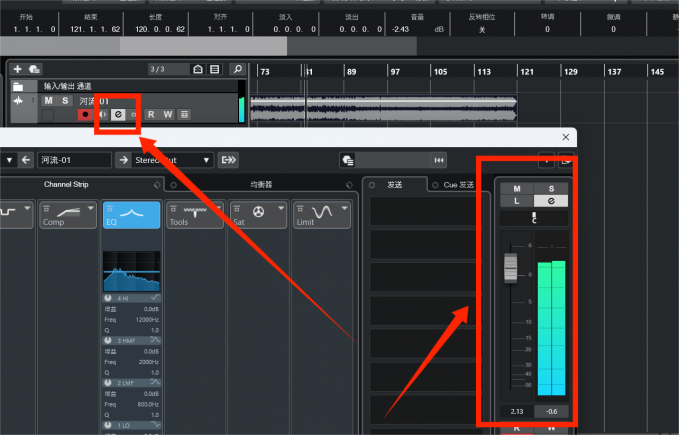Viewport: 679px width, 435px height.
Task: Toggle Read automation R on the track
Action: click(151, 114)
